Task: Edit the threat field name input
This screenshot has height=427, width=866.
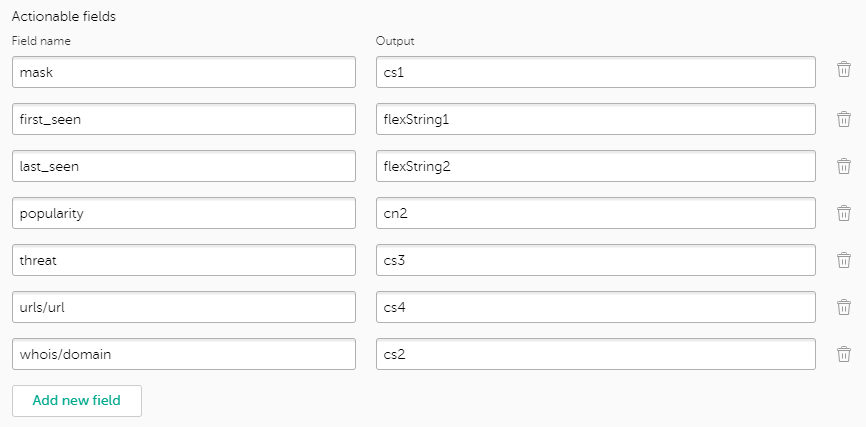Action: [184, 260]
